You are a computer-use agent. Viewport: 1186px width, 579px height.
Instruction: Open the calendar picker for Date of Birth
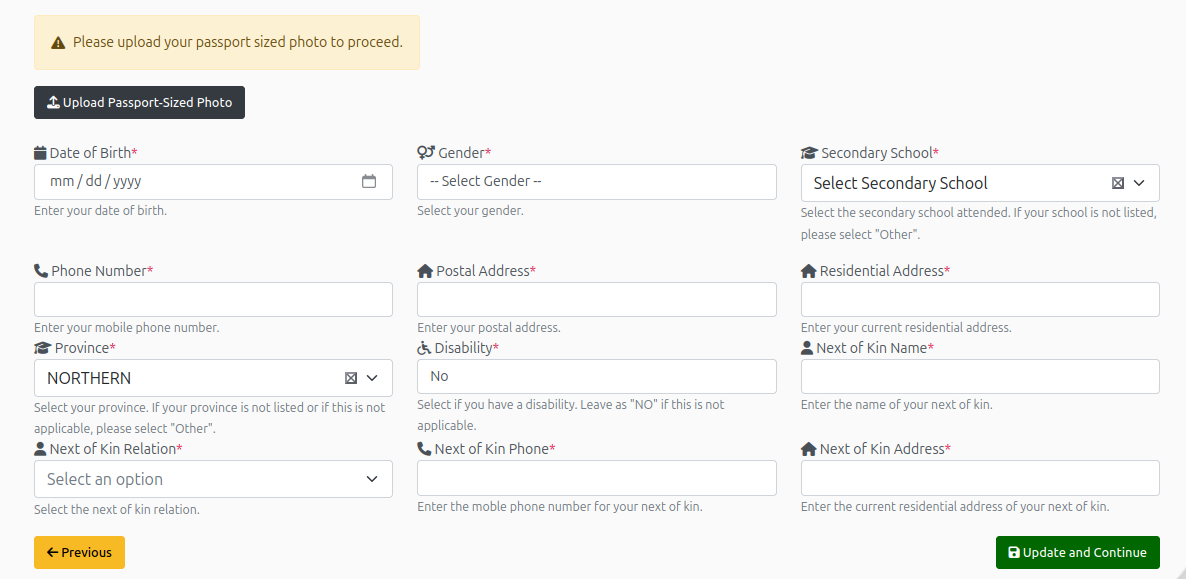click(x=368, y=182)
